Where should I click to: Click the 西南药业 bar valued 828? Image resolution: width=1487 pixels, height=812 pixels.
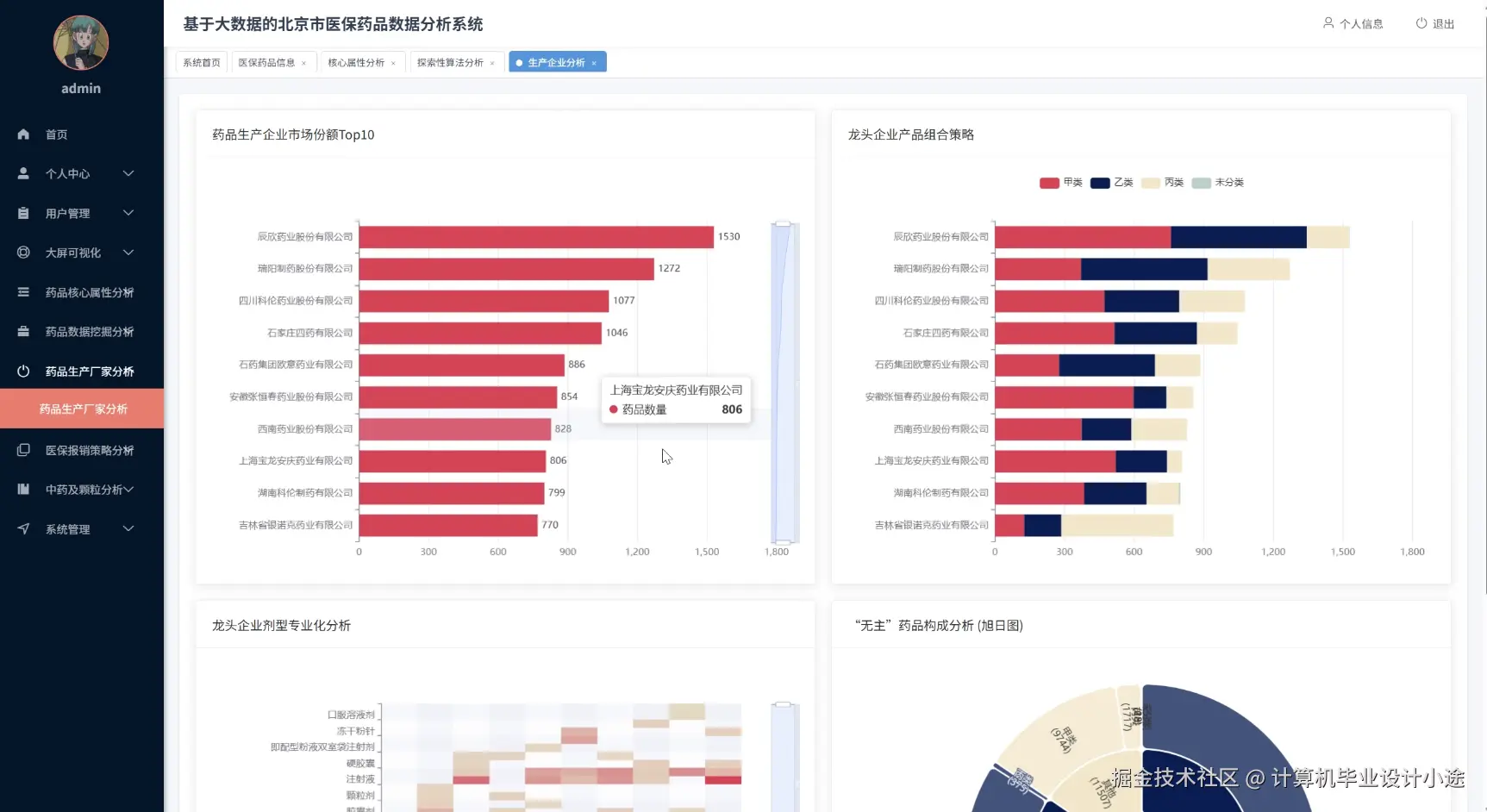tap(455, 429)
